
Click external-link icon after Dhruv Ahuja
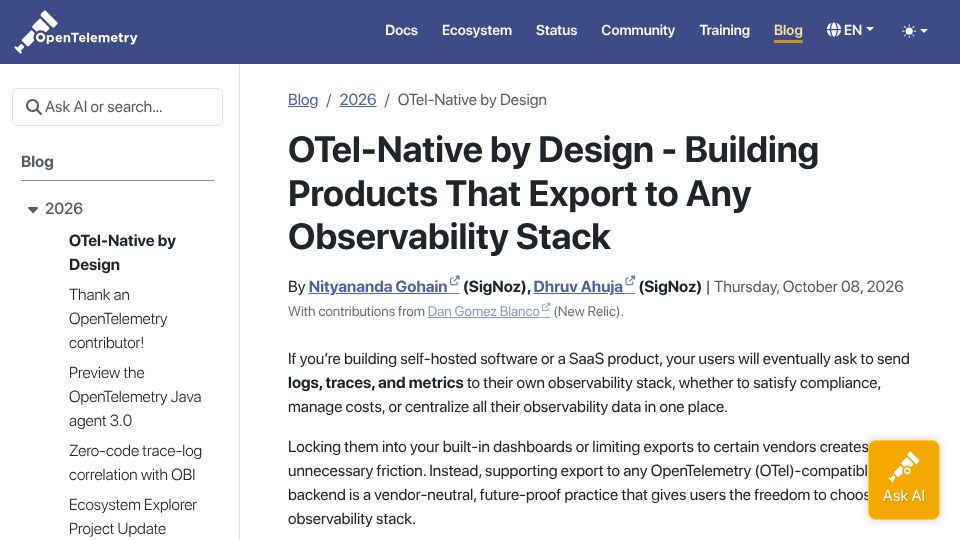coord(629,281)
